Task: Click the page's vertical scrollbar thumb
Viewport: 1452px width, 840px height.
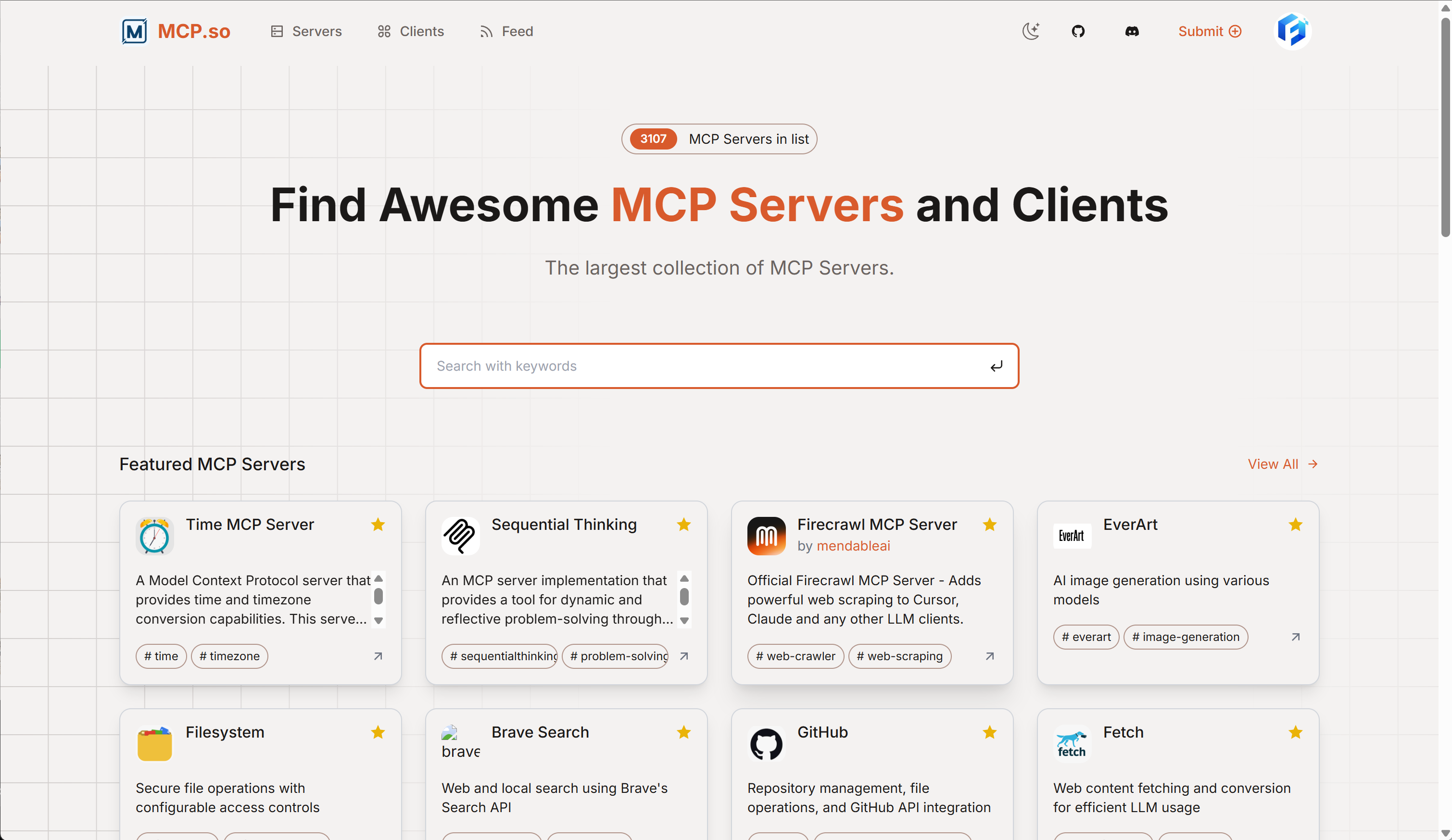Action: [x=1445, y=127]
